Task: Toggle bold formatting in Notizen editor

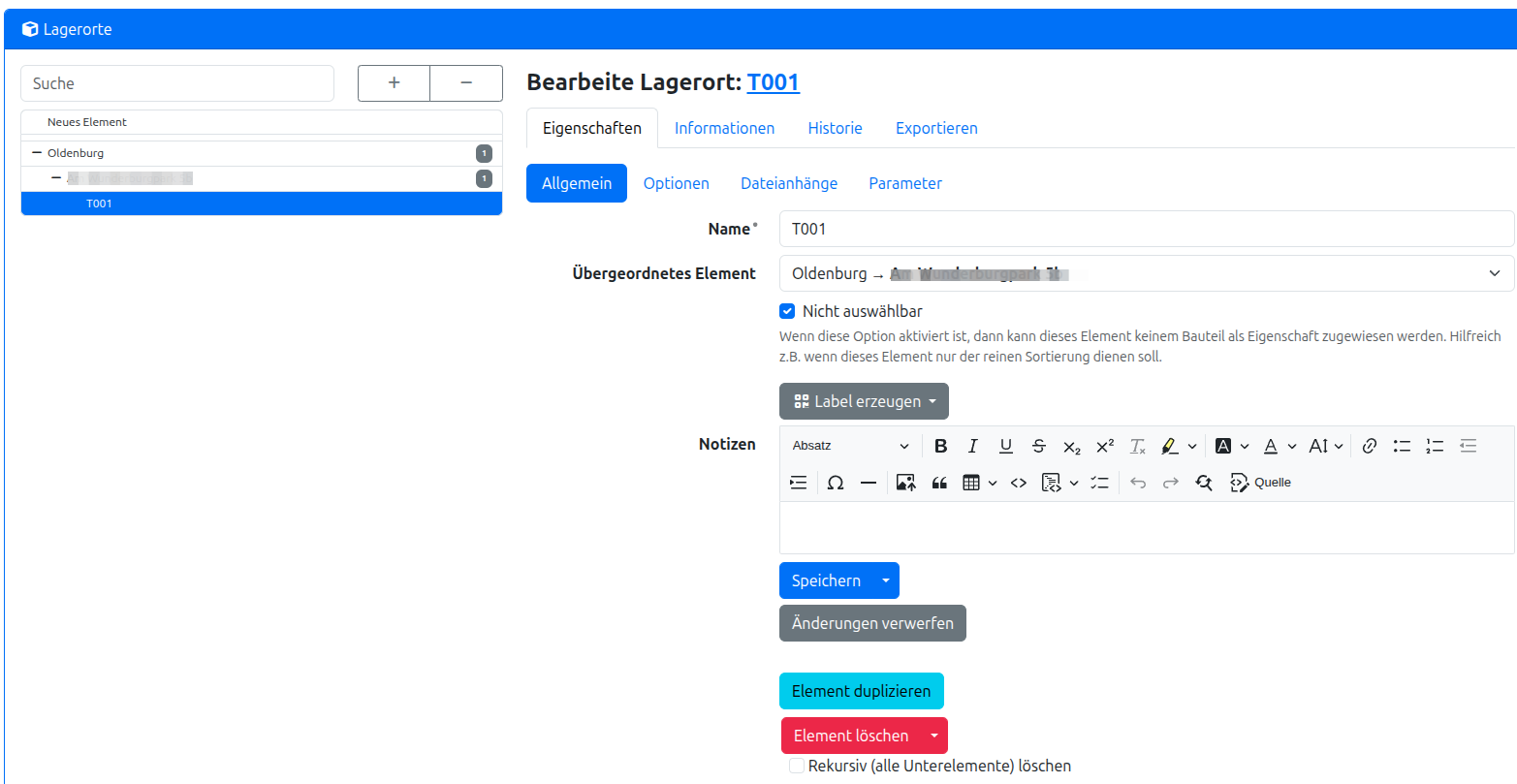Action: (x=940, y=446)
